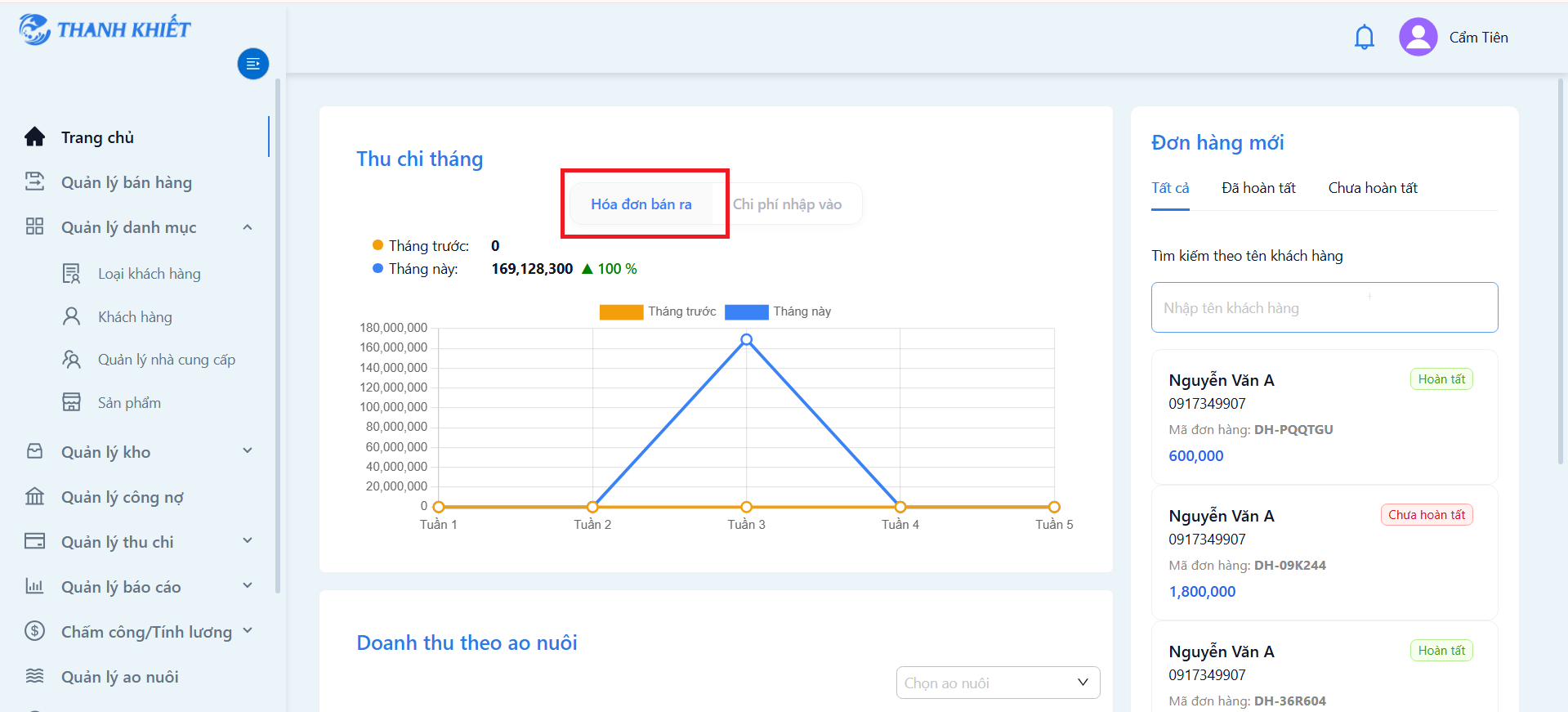
Task: Click sidebar vertical scrollbar
Action: click(x=278, y=335)
